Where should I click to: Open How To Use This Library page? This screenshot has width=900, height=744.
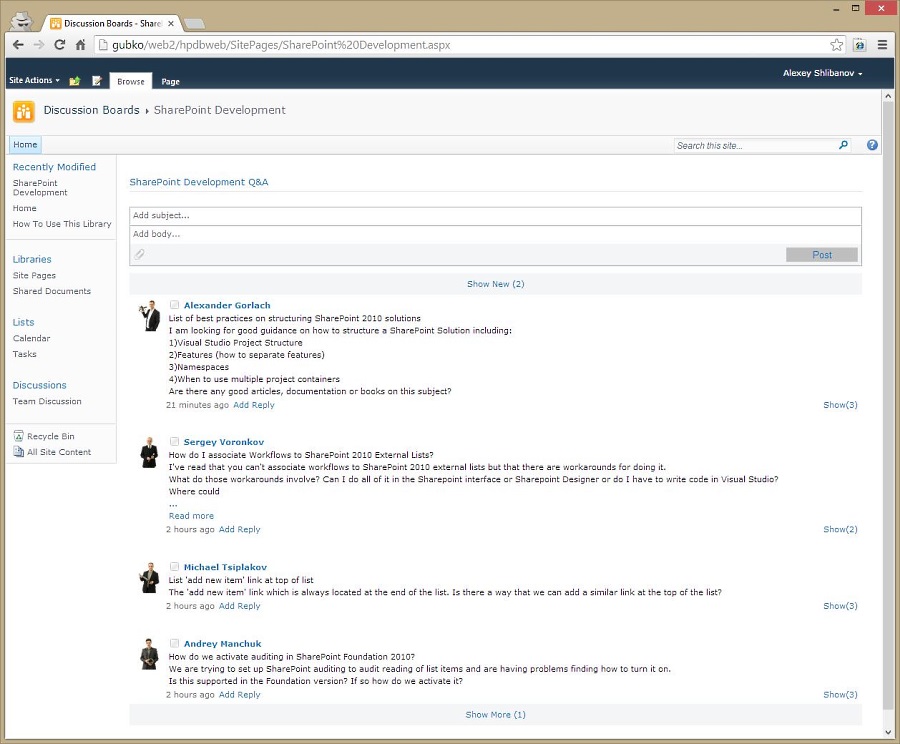[x=62, y=224]
